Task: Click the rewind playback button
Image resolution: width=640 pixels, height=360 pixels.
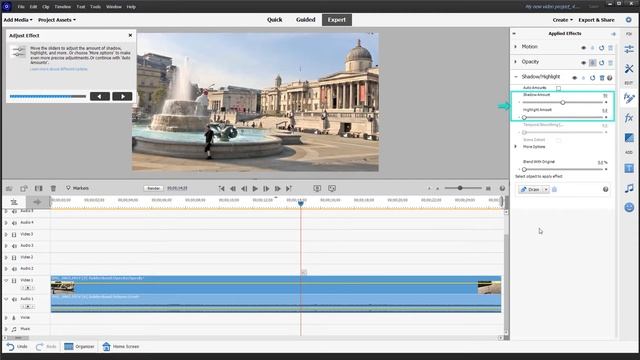Action: (233, 189)
